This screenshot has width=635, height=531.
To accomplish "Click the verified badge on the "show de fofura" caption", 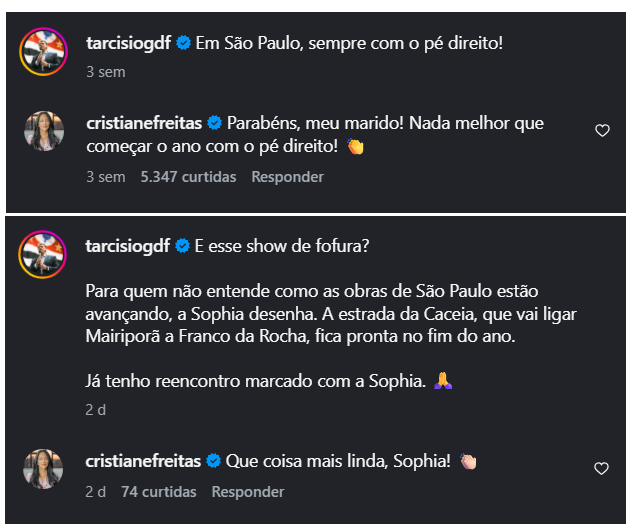I will coord(184,245).
